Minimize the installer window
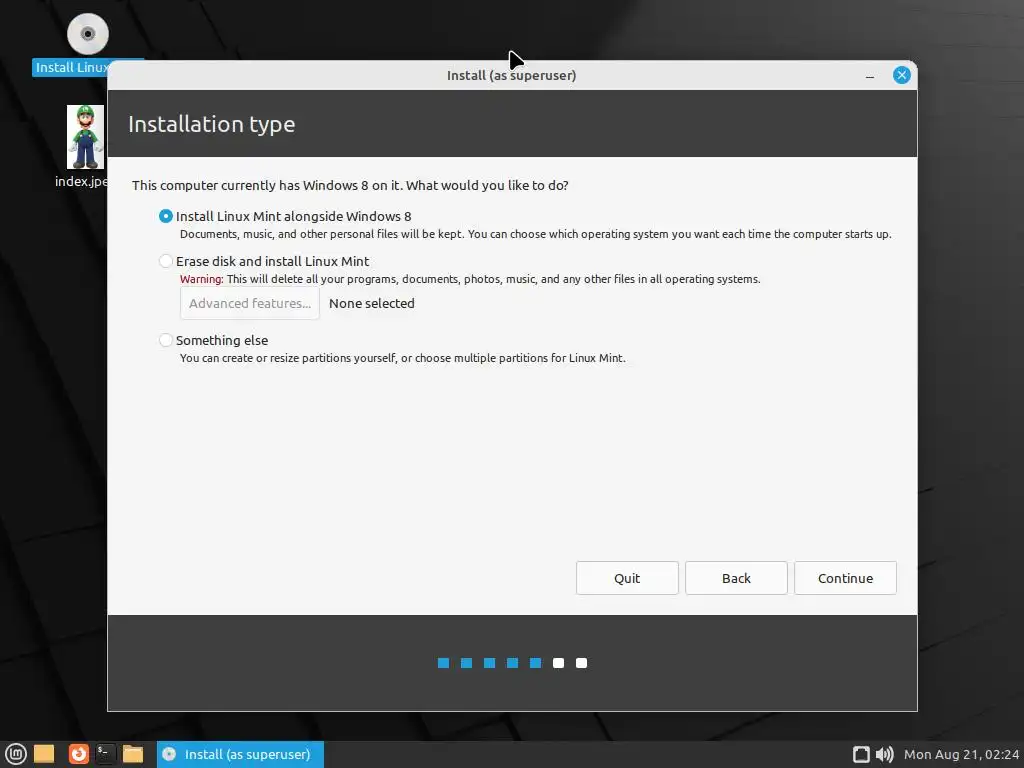 point(870,76)
